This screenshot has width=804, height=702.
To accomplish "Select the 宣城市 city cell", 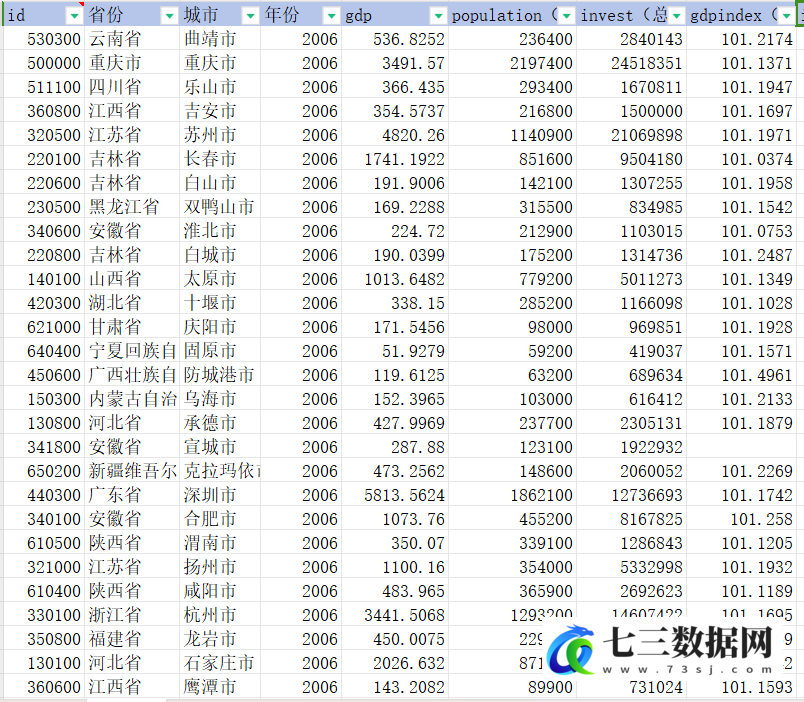I will pos(220,447).
